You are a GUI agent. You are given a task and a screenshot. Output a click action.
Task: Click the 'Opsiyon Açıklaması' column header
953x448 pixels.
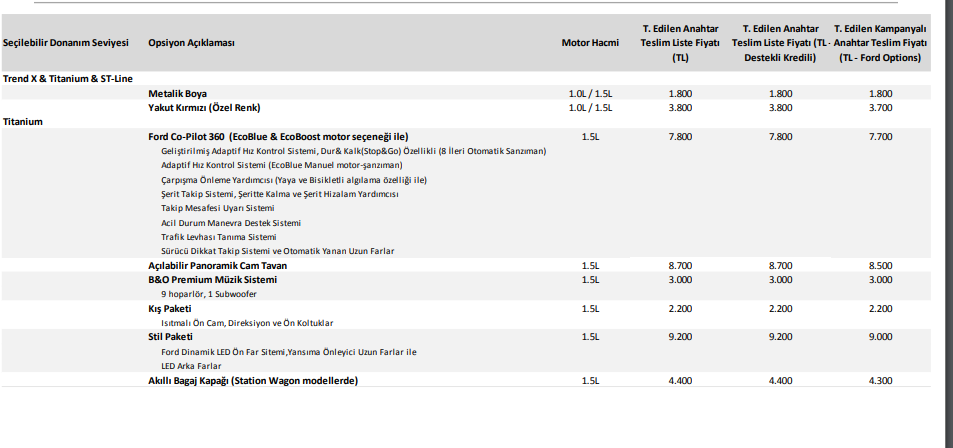190,43
